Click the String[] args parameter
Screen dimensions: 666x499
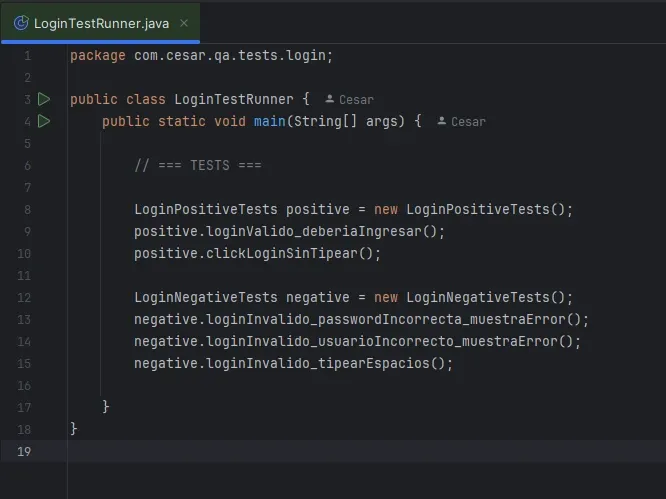point(345,121)
